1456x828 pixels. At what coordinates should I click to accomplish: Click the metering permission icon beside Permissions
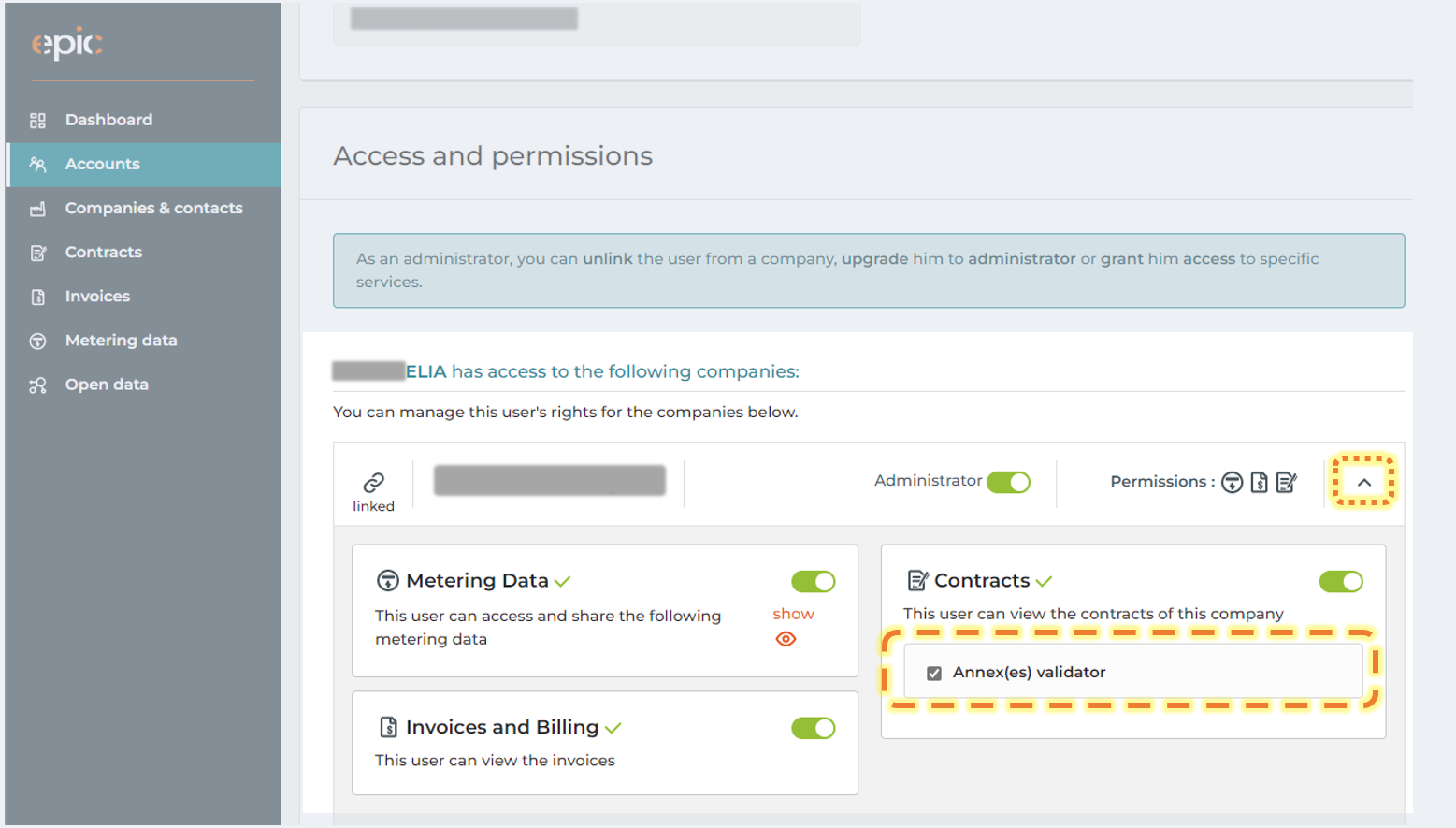pyautogui.click(x=1233, y=483)
